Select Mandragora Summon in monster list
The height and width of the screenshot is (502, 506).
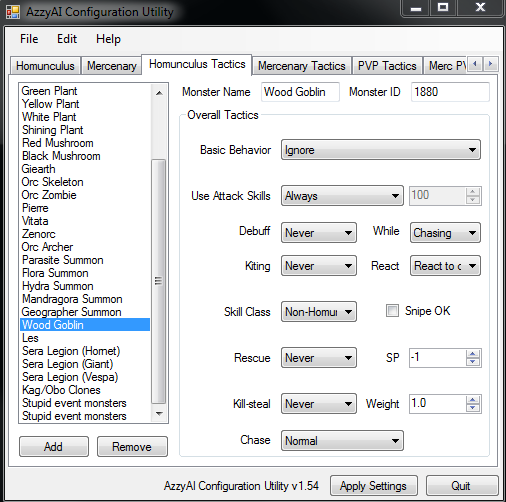[x=85, y=299]
